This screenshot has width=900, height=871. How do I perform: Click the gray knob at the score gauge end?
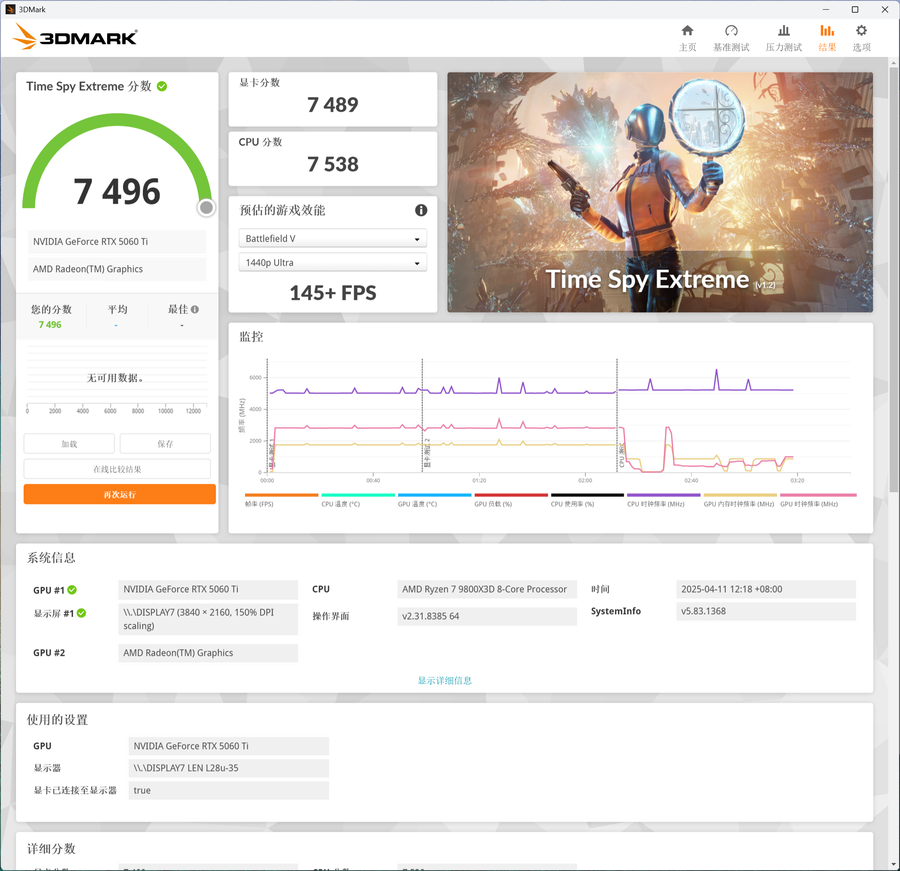(x=206, y=207)
